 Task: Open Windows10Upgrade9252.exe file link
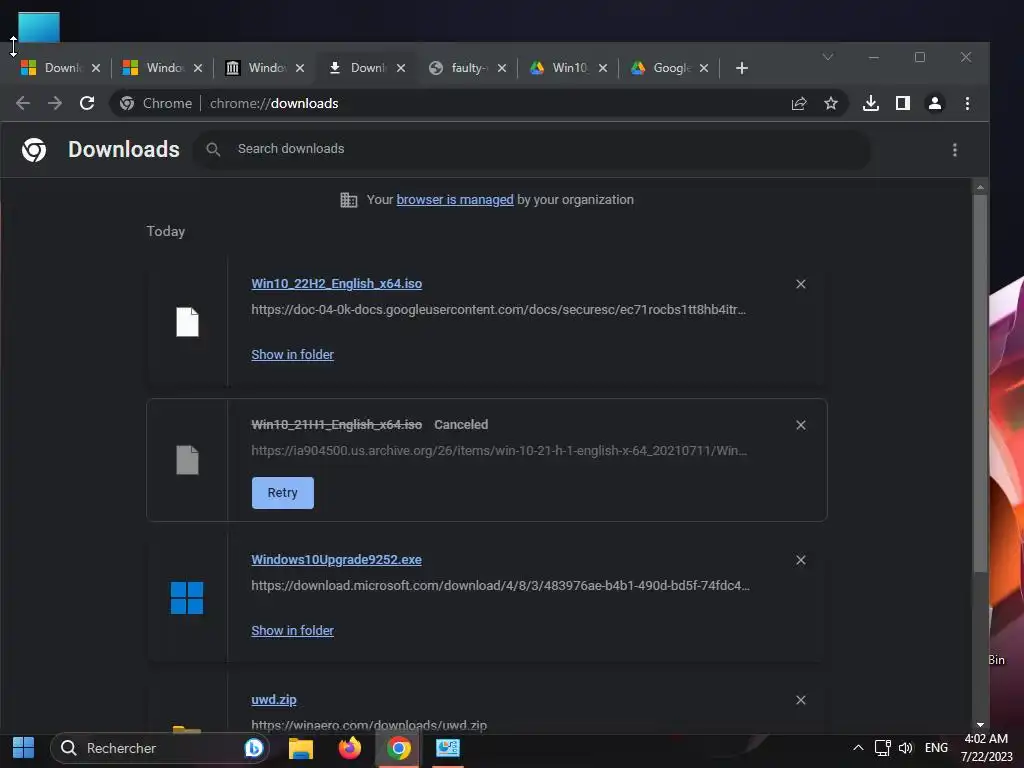pyautogui.click(x=336, y=560)
